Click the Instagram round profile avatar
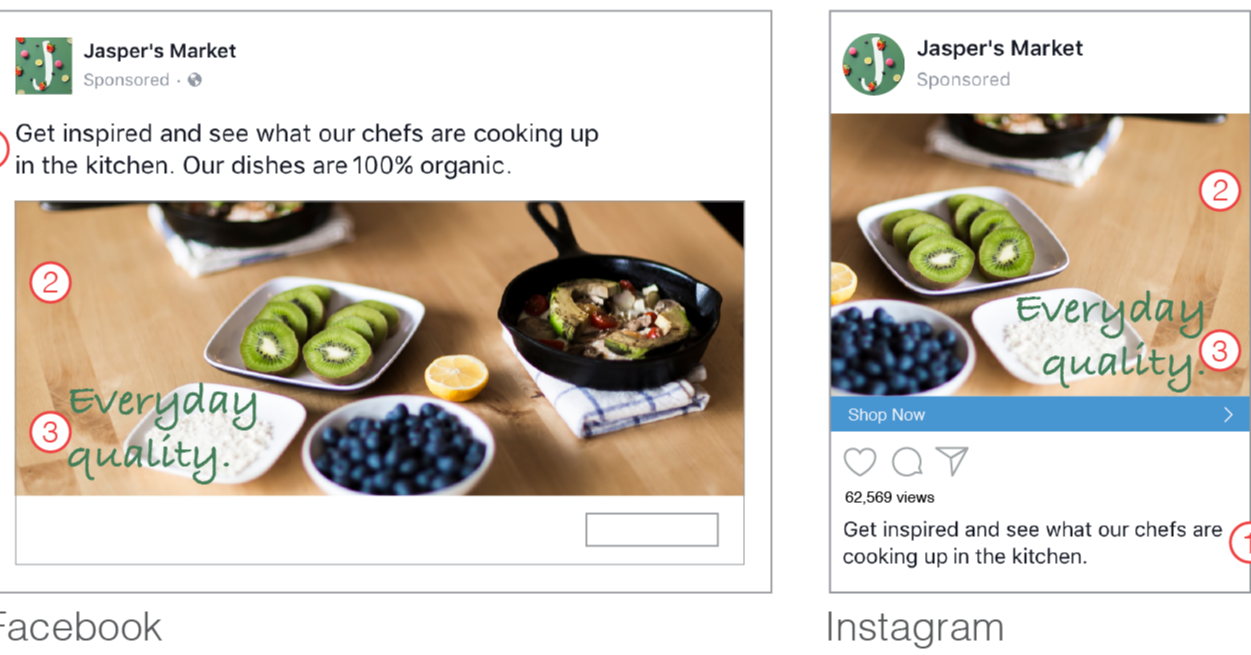Viewport: 1251px width, 655px height. coord(873,64)
